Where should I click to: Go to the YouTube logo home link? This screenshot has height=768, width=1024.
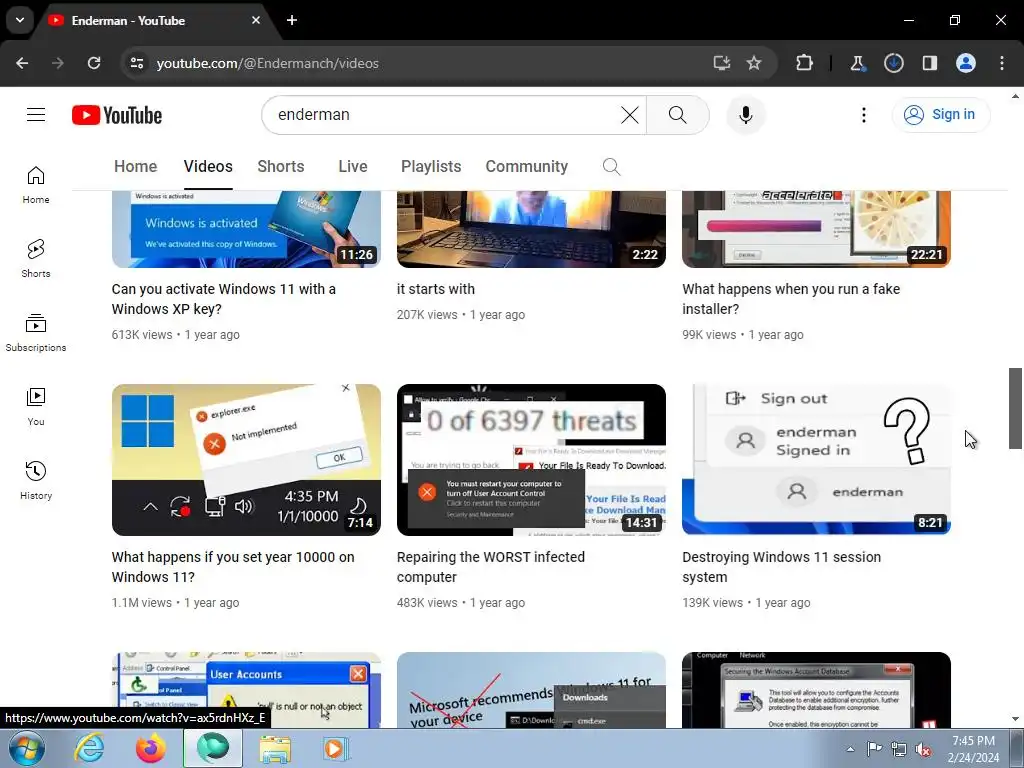[x=117, y=115]
